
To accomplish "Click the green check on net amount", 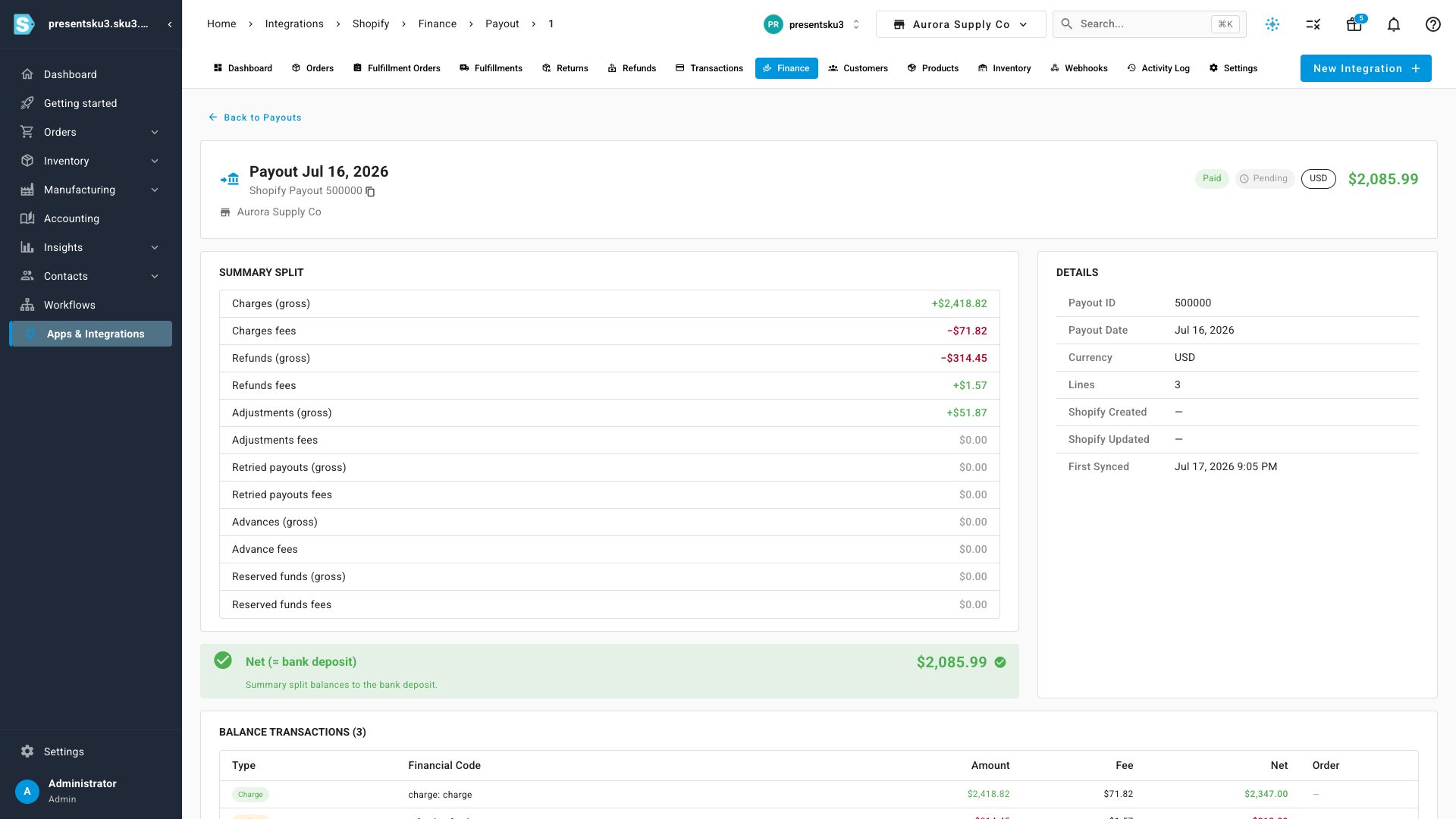I will click(x=1000, y=662).
